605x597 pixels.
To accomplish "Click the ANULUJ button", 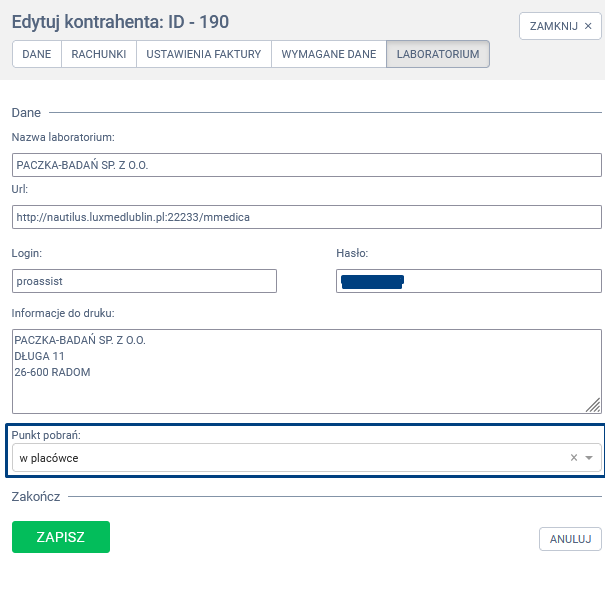I will pos(570,539).
